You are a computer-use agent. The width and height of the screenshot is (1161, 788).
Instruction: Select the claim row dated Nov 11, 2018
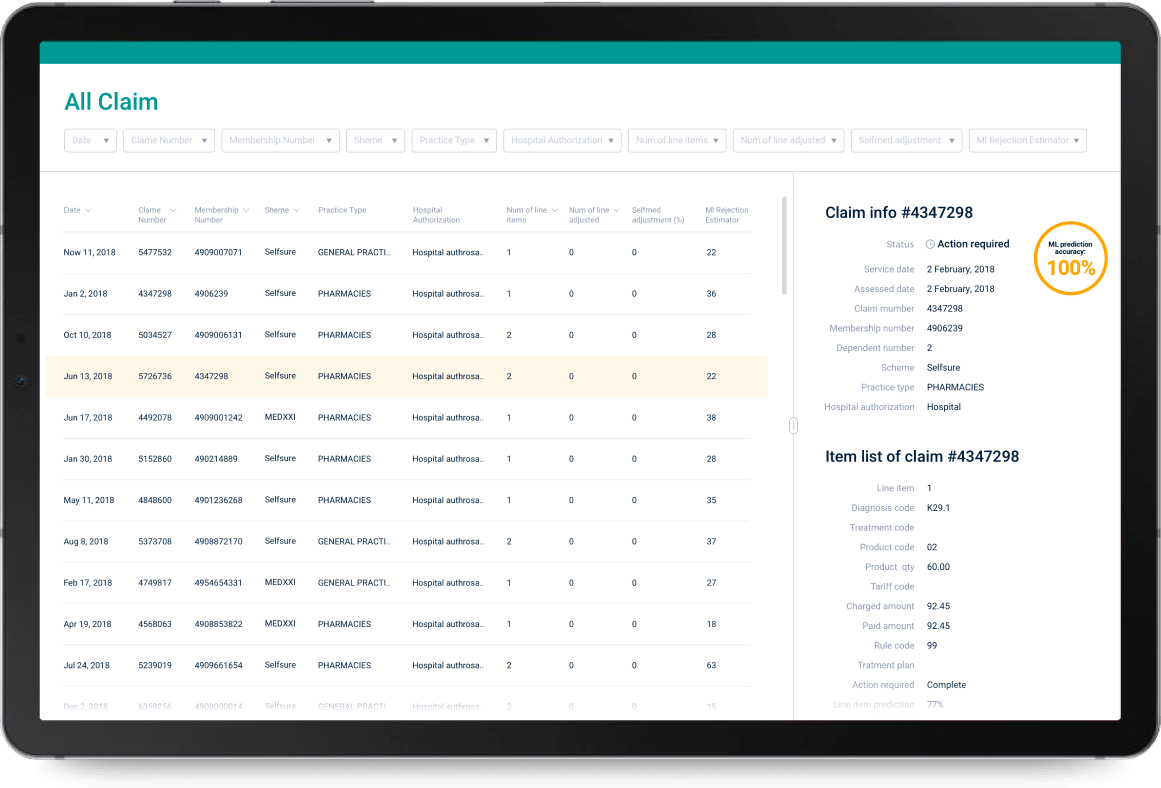coord(400,252)
